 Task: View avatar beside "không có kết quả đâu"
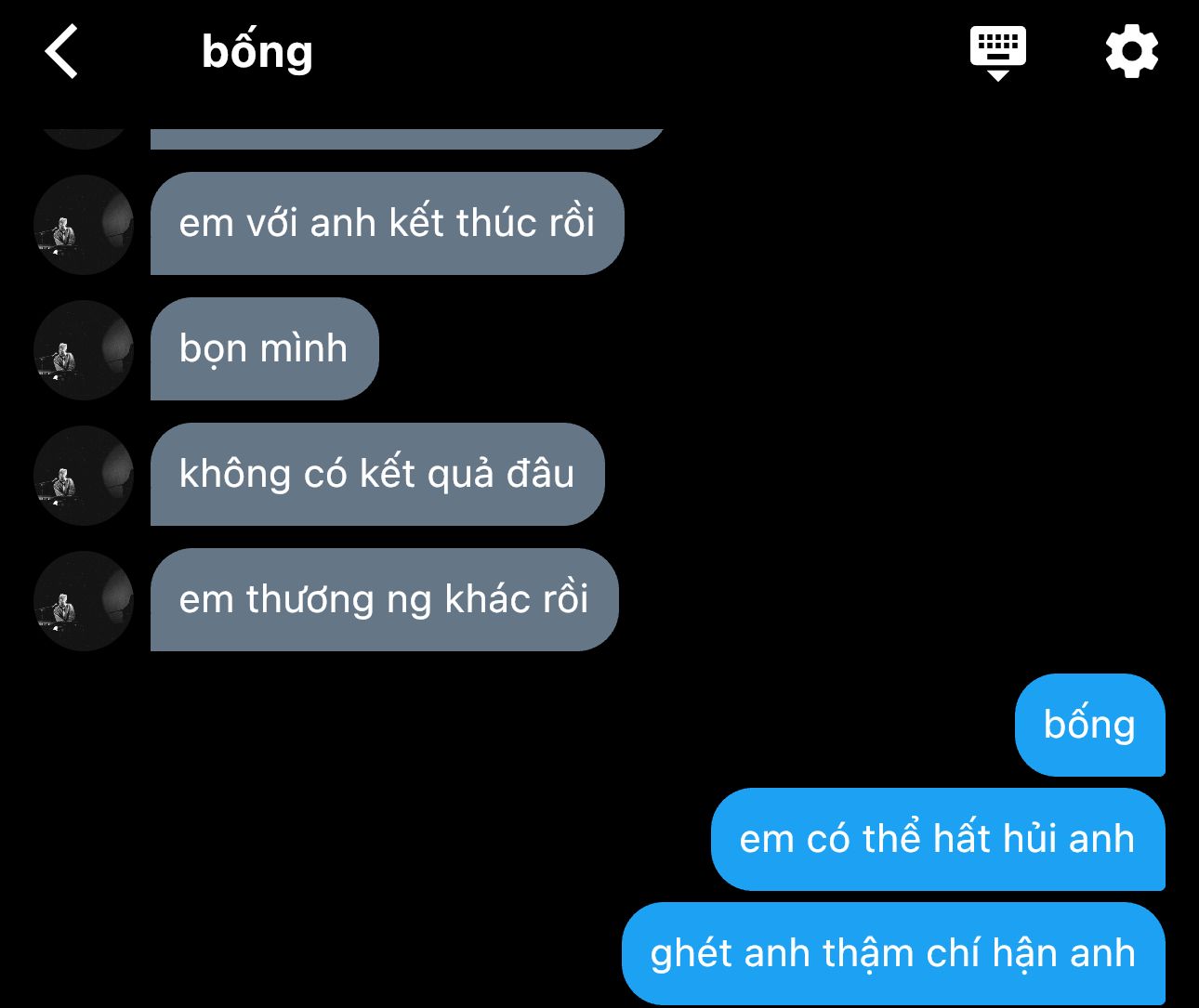(84, 475)
